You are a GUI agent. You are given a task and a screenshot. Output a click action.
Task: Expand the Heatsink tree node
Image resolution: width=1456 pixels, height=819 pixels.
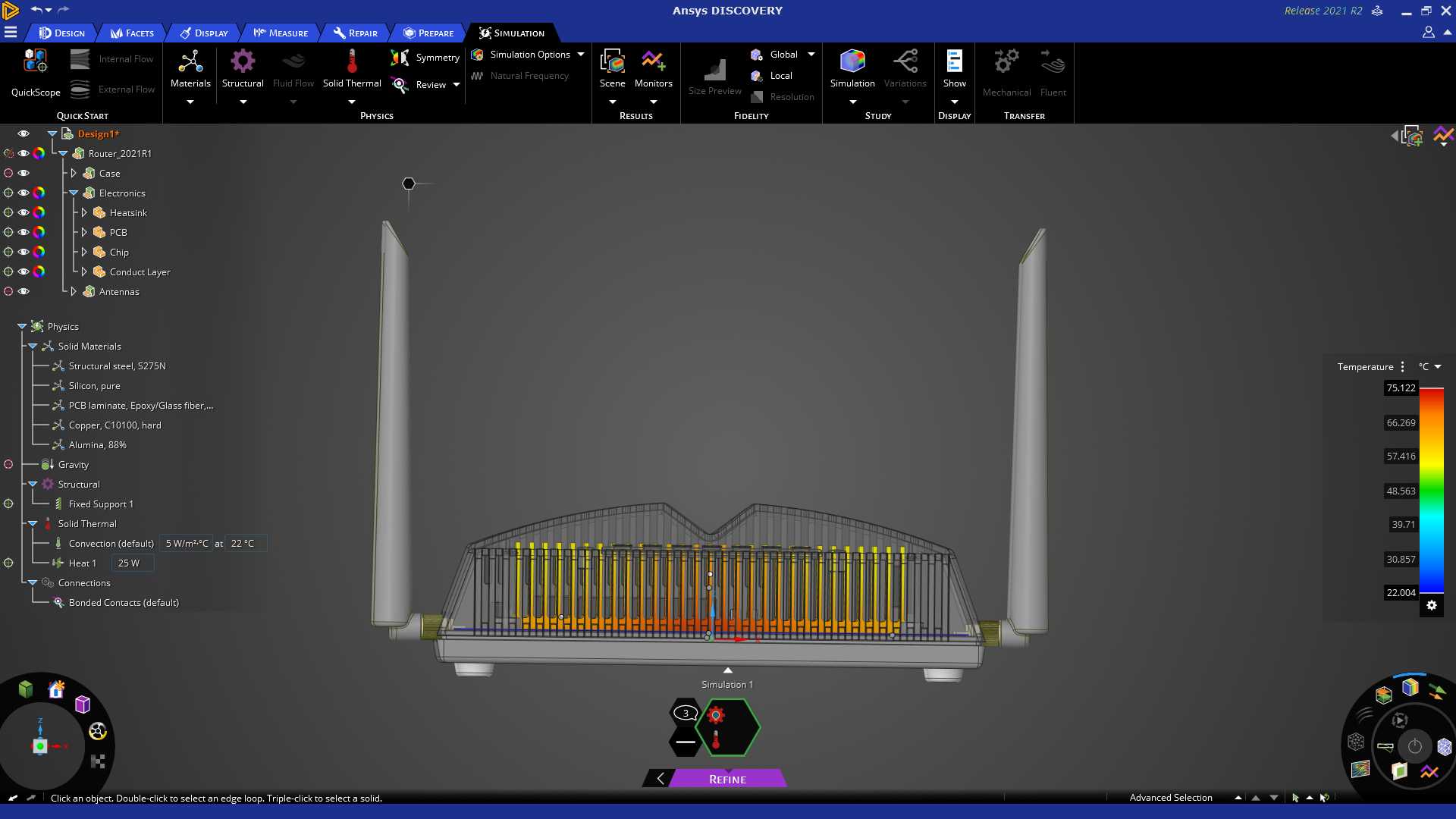coord(84,212)
